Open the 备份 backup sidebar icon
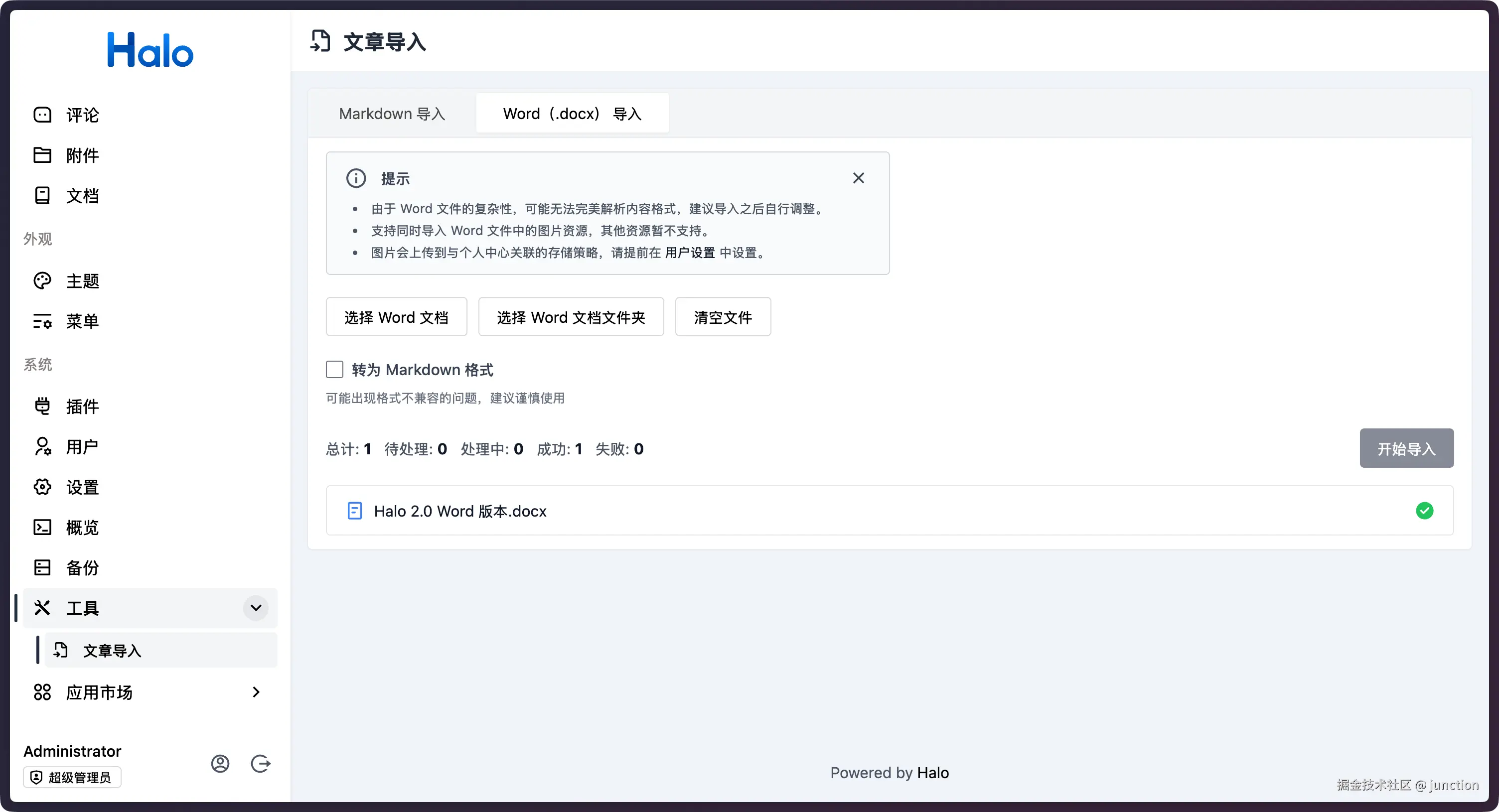The width and height of the screenshot is (1499, 812). [42, 567]
